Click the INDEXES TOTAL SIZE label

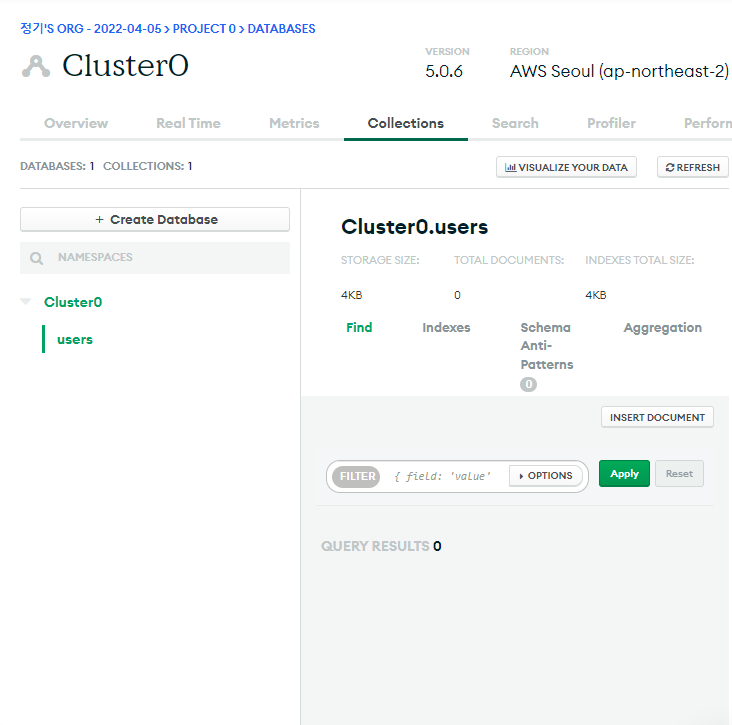[640, 260]
